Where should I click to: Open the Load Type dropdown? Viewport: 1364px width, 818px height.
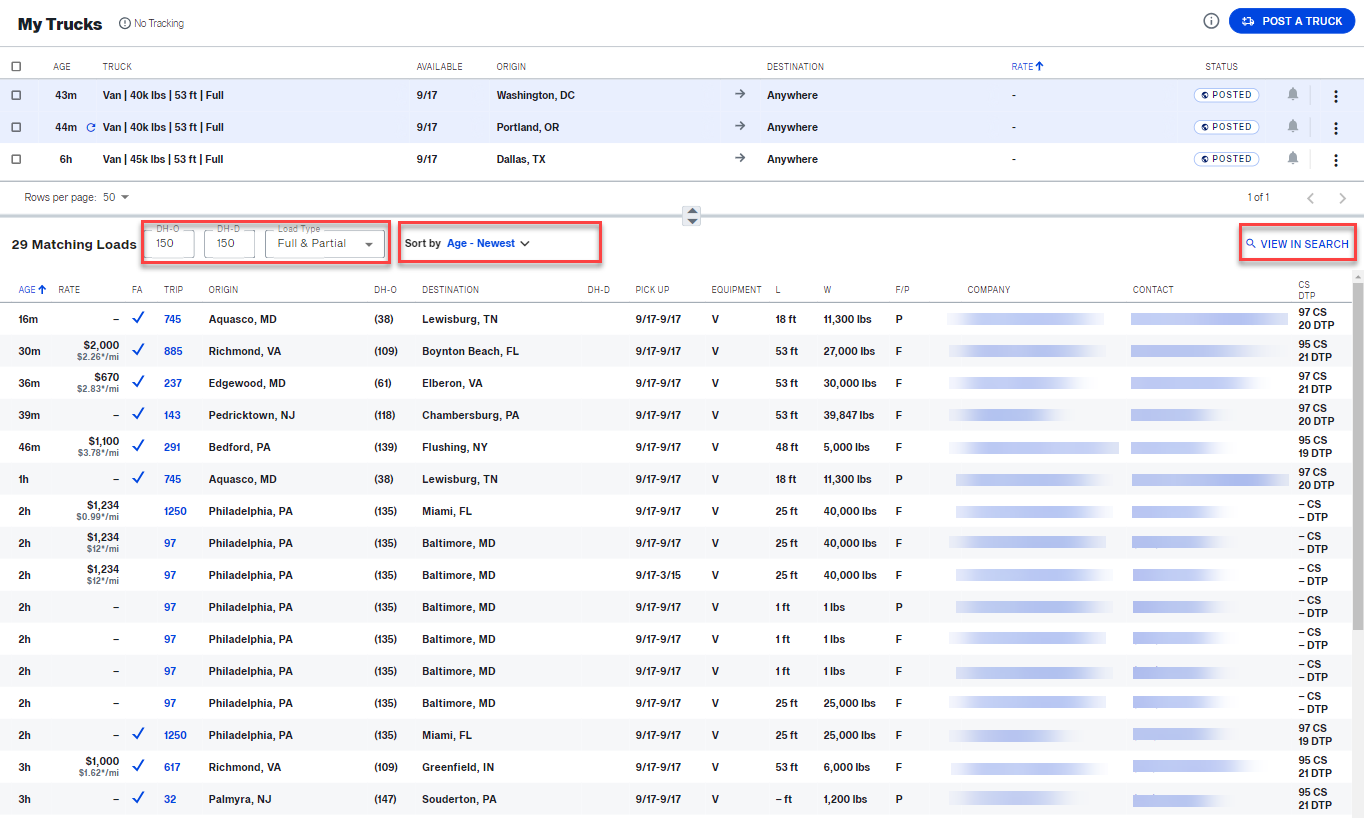coord(325,242)
